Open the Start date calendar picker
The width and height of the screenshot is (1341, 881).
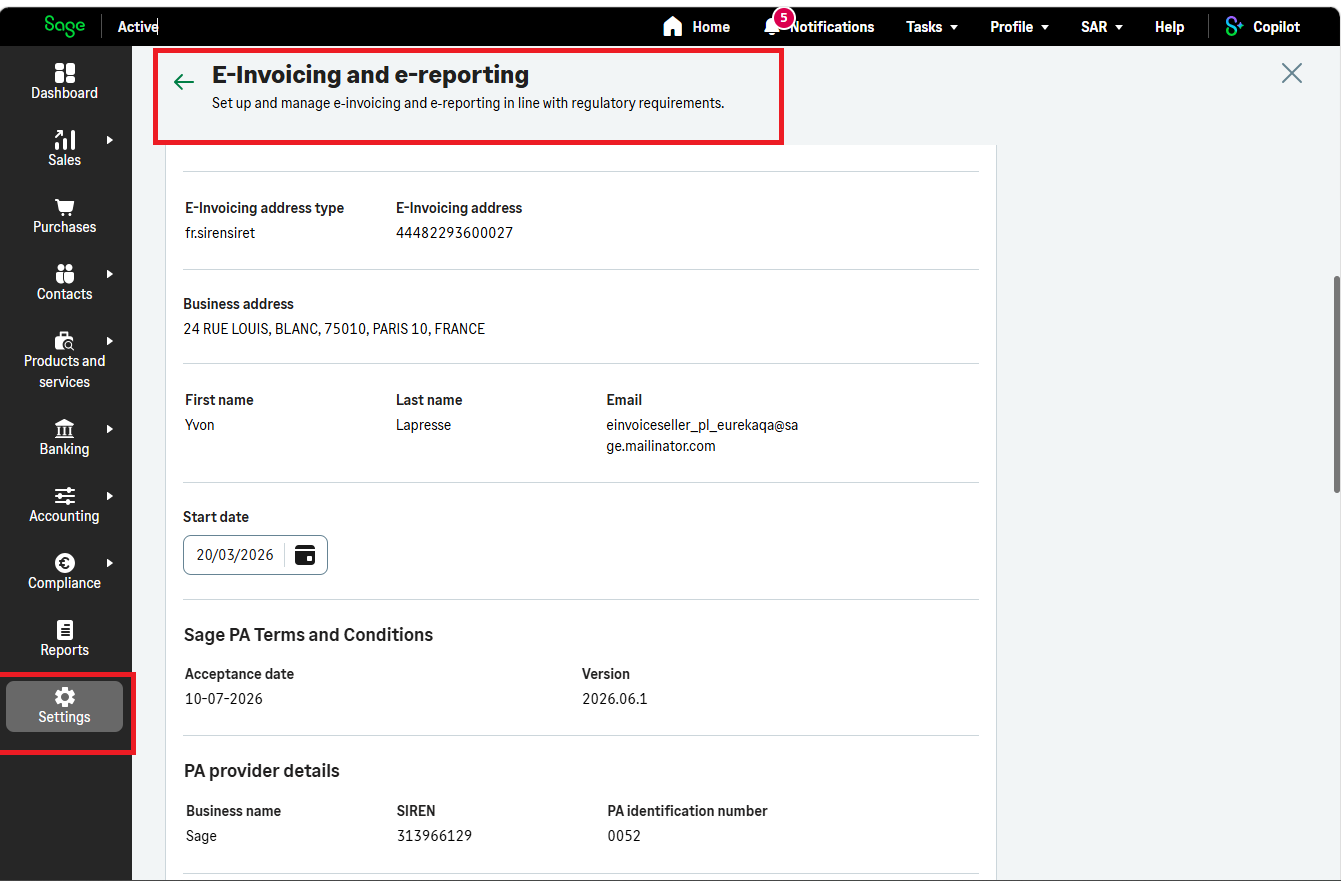(305, 555)
